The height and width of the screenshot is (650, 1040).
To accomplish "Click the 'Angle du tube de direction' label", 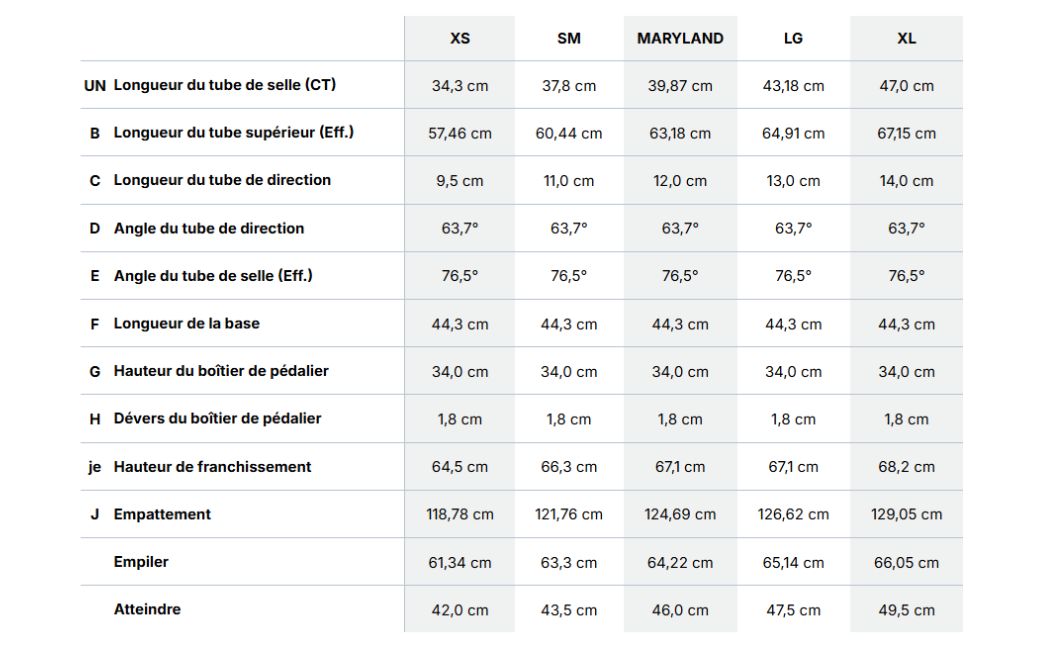I will pyautogui.click(x=209, y=228).
